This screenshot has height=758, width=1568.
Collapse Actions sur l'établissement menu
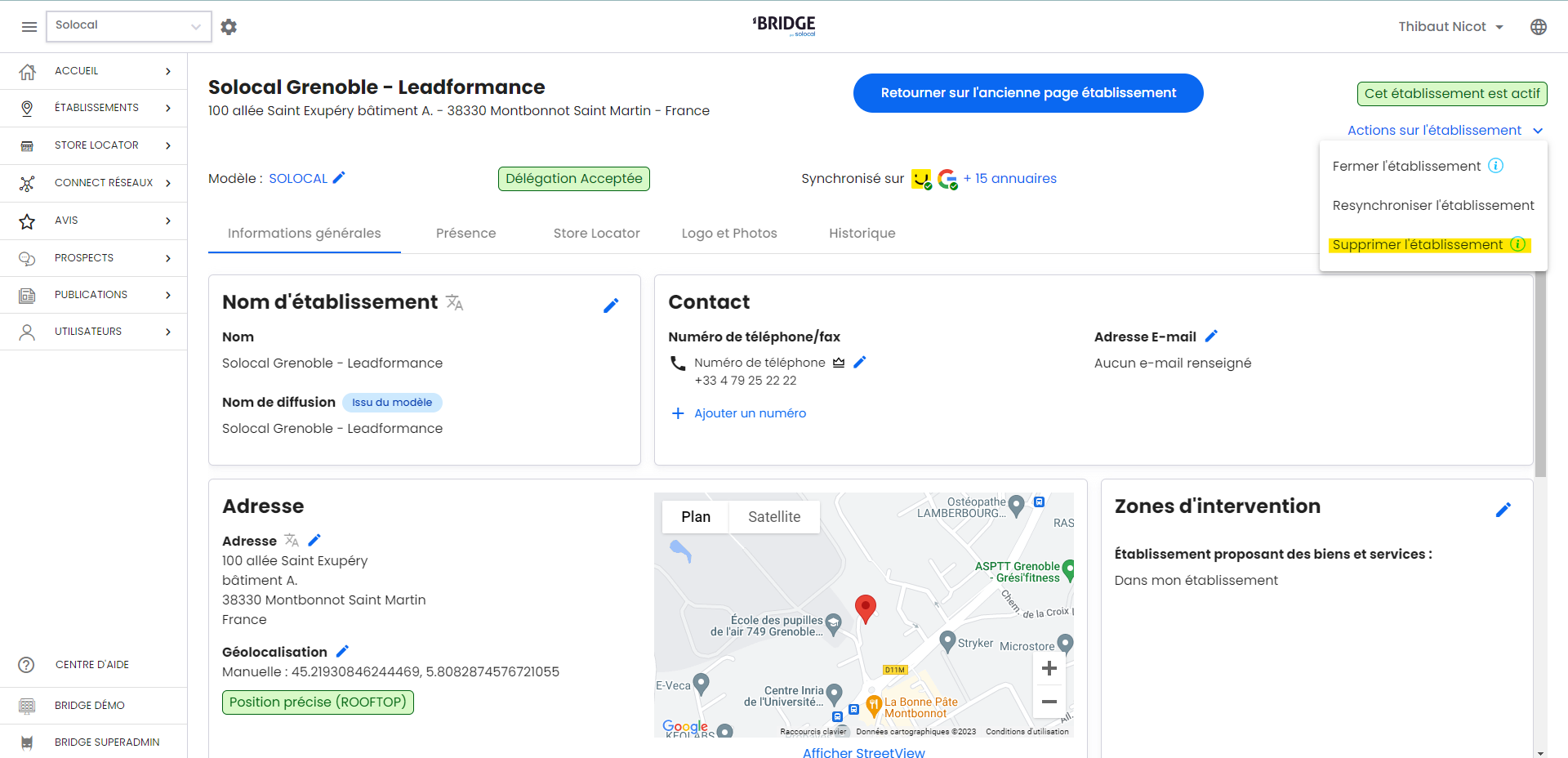[1444, 131]
